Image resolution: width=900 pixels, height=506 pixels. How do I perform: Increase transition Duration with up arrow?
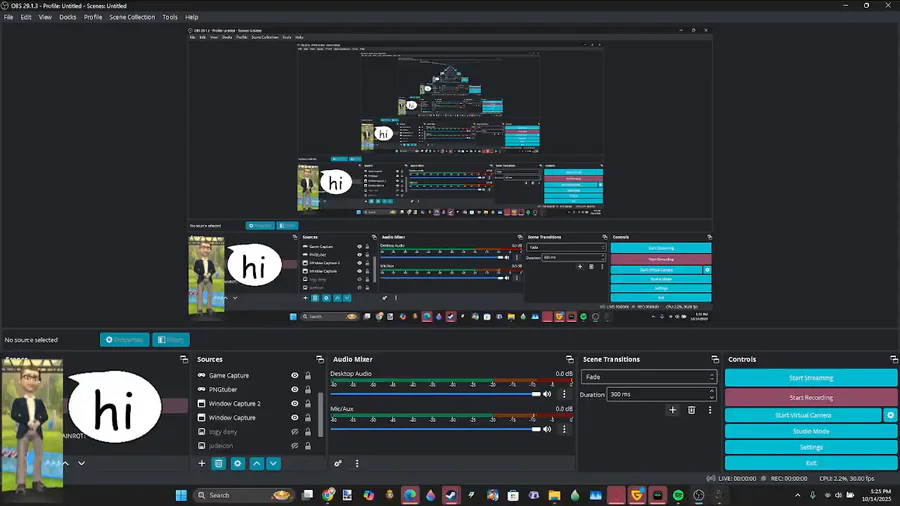click(x=712, y=391)
